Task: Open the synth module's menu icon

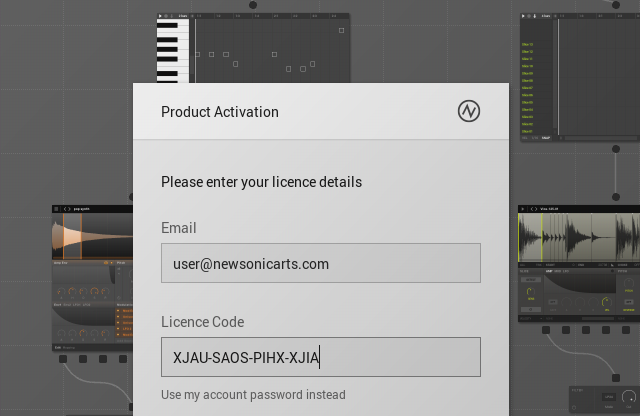Action: (x=56, y=209)
